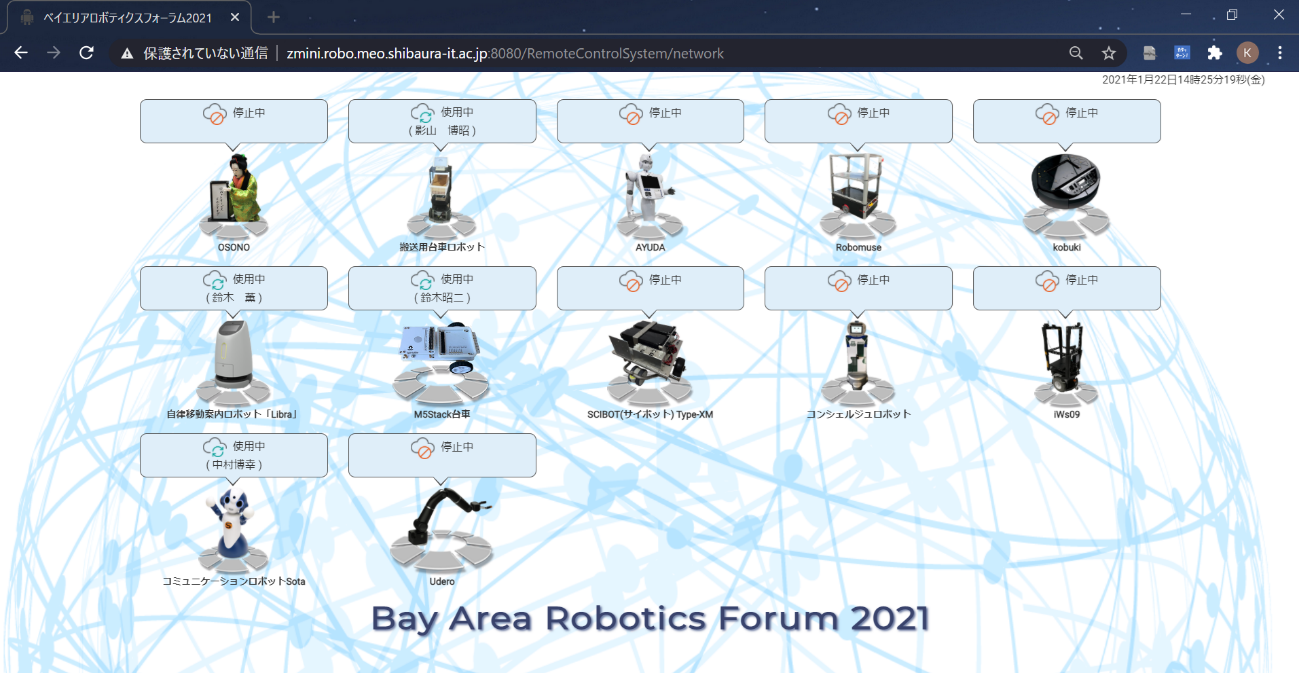Click the in-use sync icon above the Libra robot
Viewport: 1299px width, 673px height.
click(x=215, y=281)
